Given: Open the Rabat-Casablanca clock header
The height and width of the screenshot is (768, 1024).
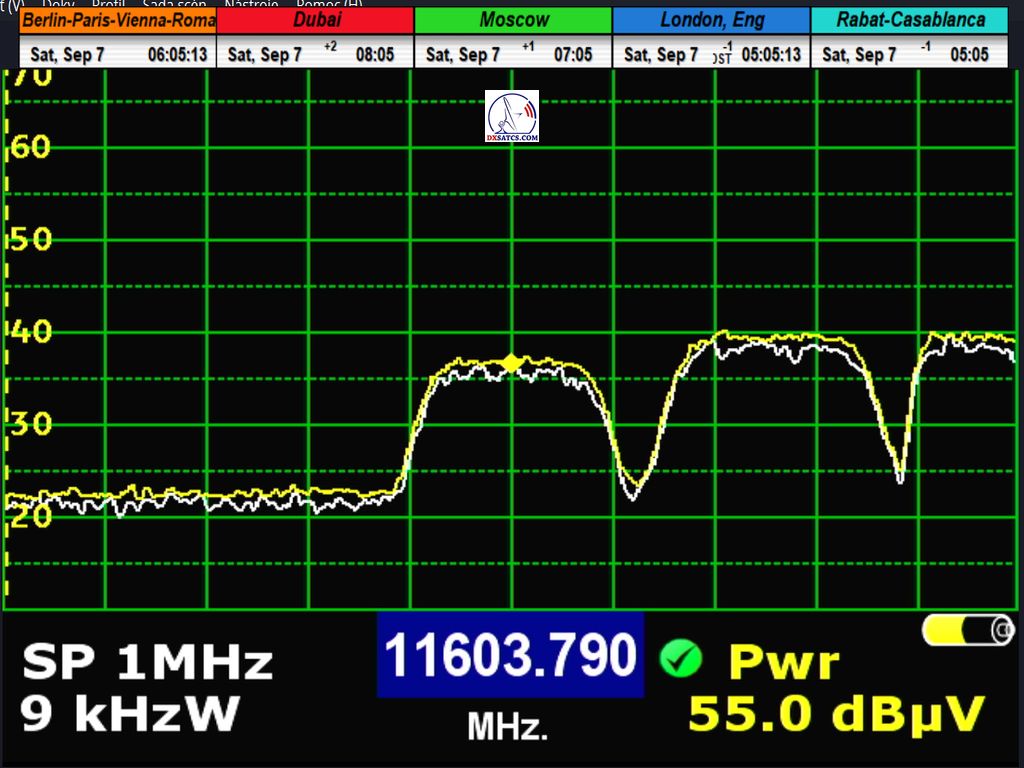Looking at the screenshot, I should 908,20.
